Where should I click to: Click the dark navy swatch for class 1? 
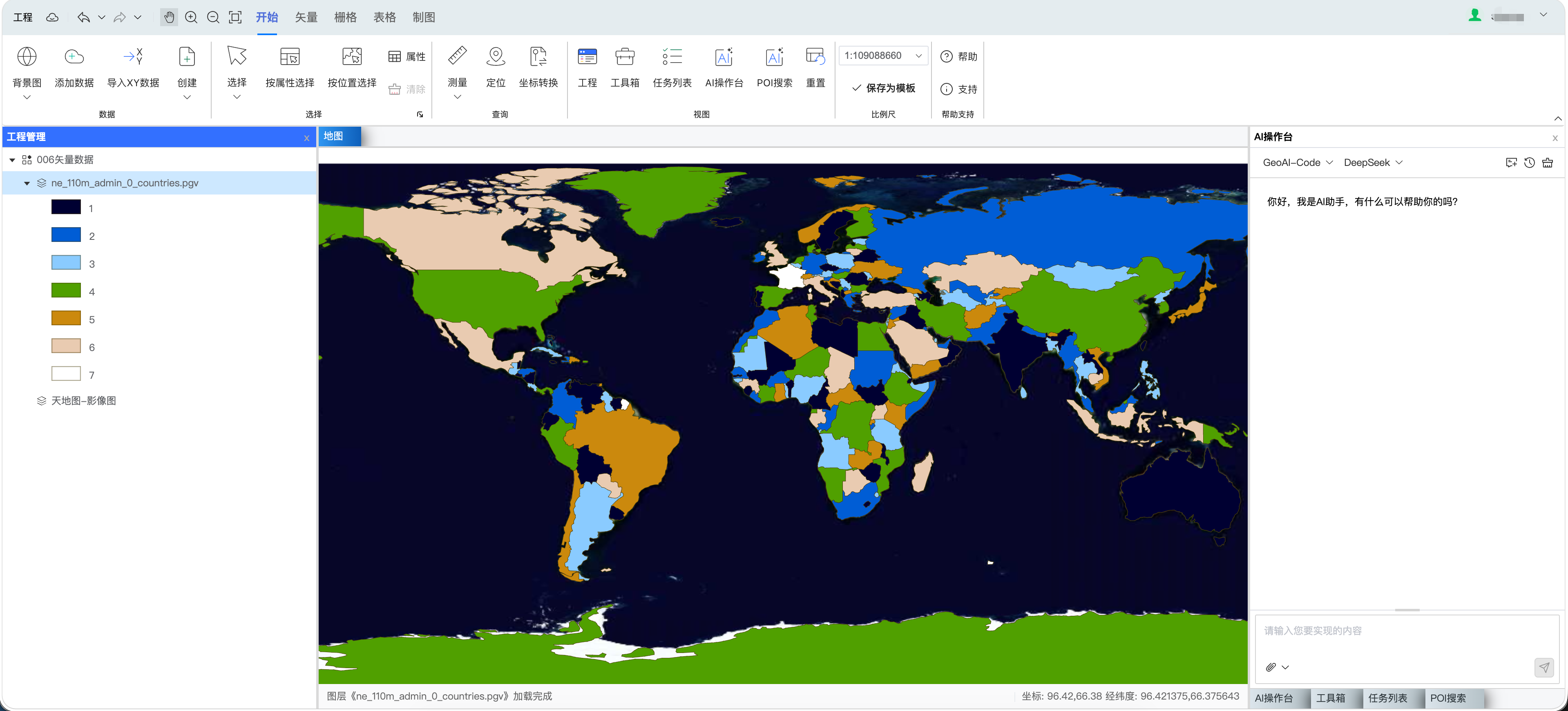66,207
